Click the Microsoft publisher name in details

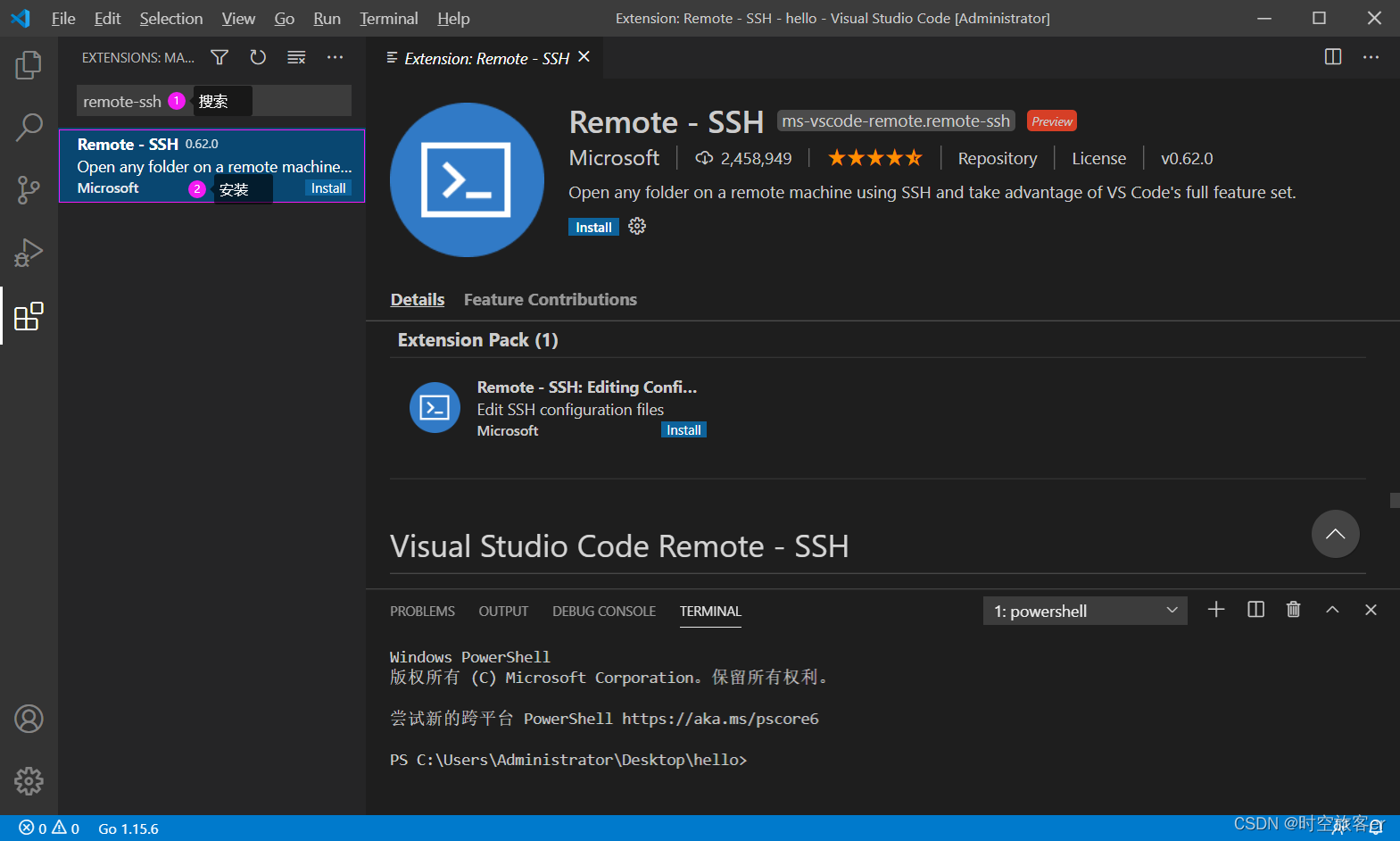point(614,158)
